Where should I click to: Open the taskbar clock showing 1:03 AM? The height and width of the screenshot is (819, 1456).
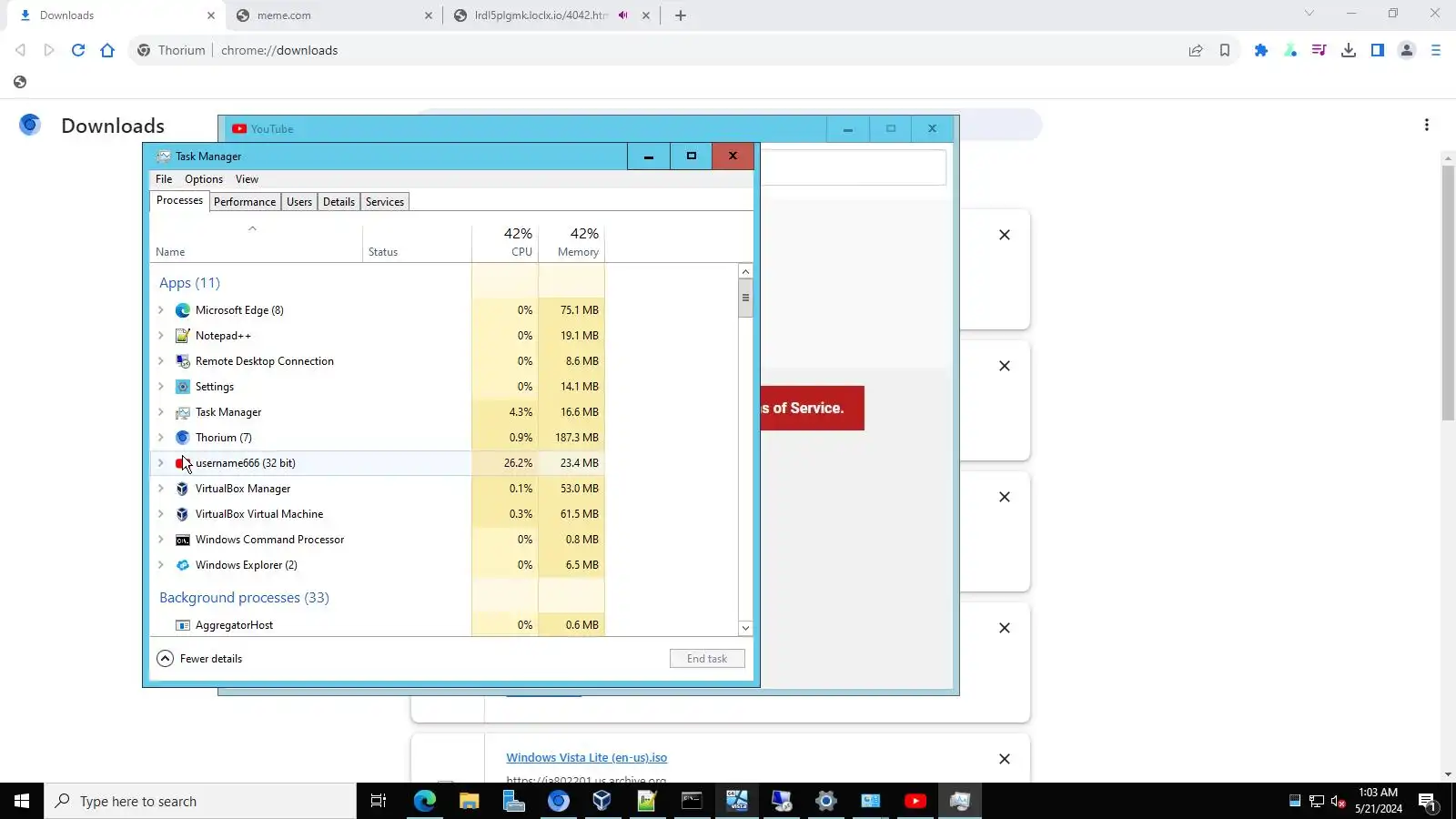click(x=1378, y=801)
